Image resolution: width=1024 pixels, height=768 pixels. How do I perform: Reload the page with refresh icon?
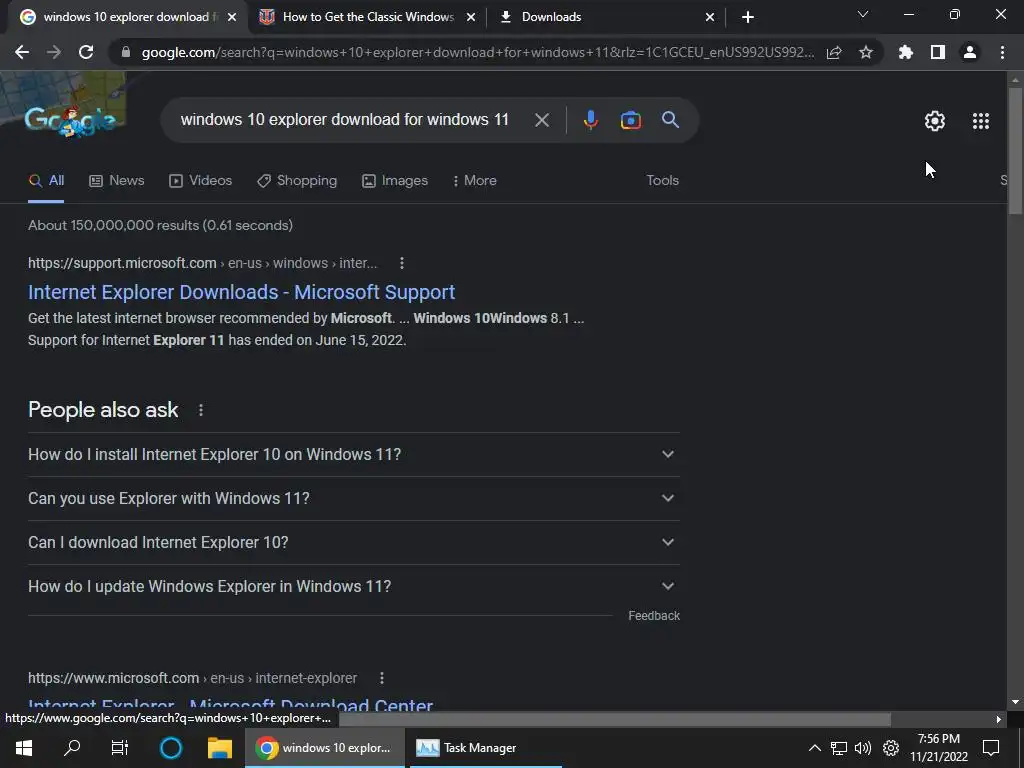click(86, 52)
